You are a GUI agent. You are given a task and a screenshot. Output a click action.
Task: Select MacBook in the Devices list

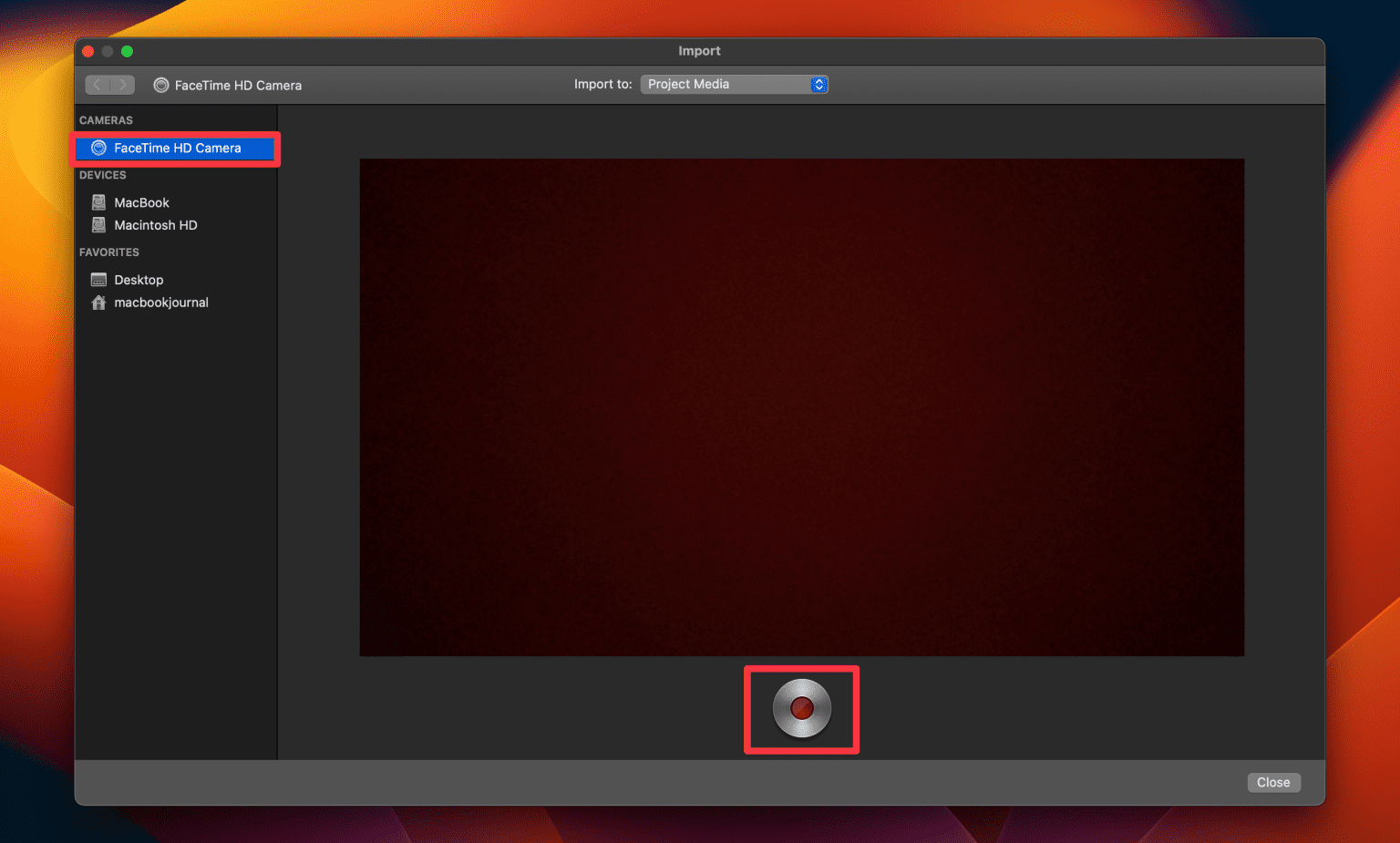point(142,201)
